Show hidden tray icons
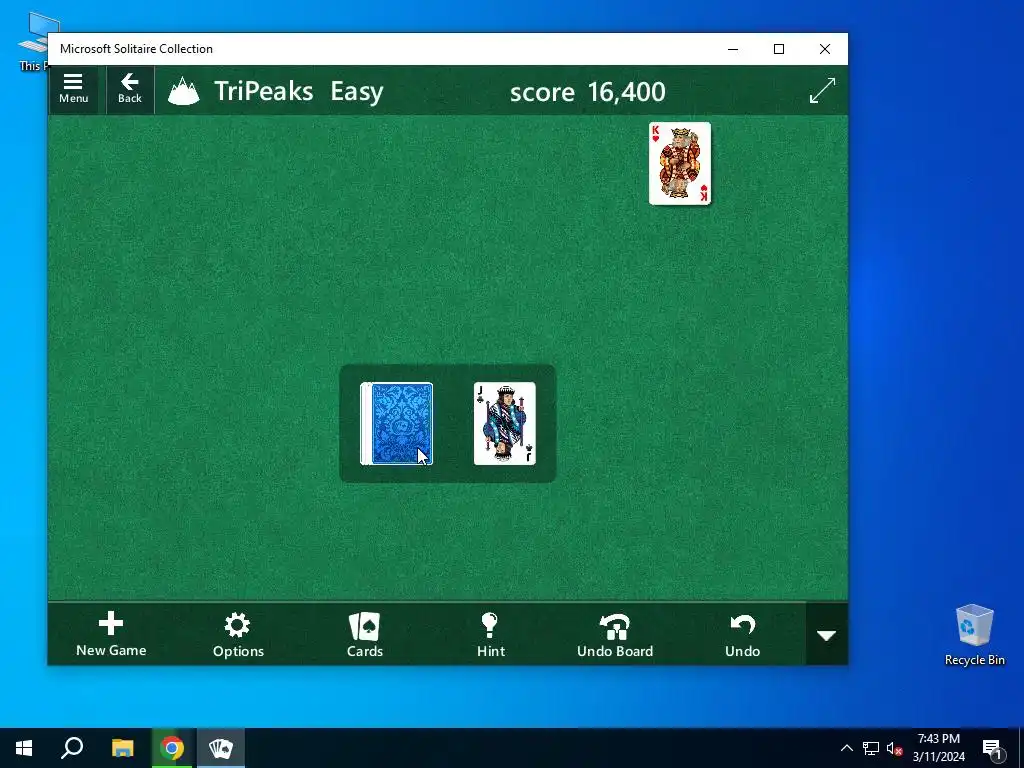1024x768 pixels. point(846,748)
